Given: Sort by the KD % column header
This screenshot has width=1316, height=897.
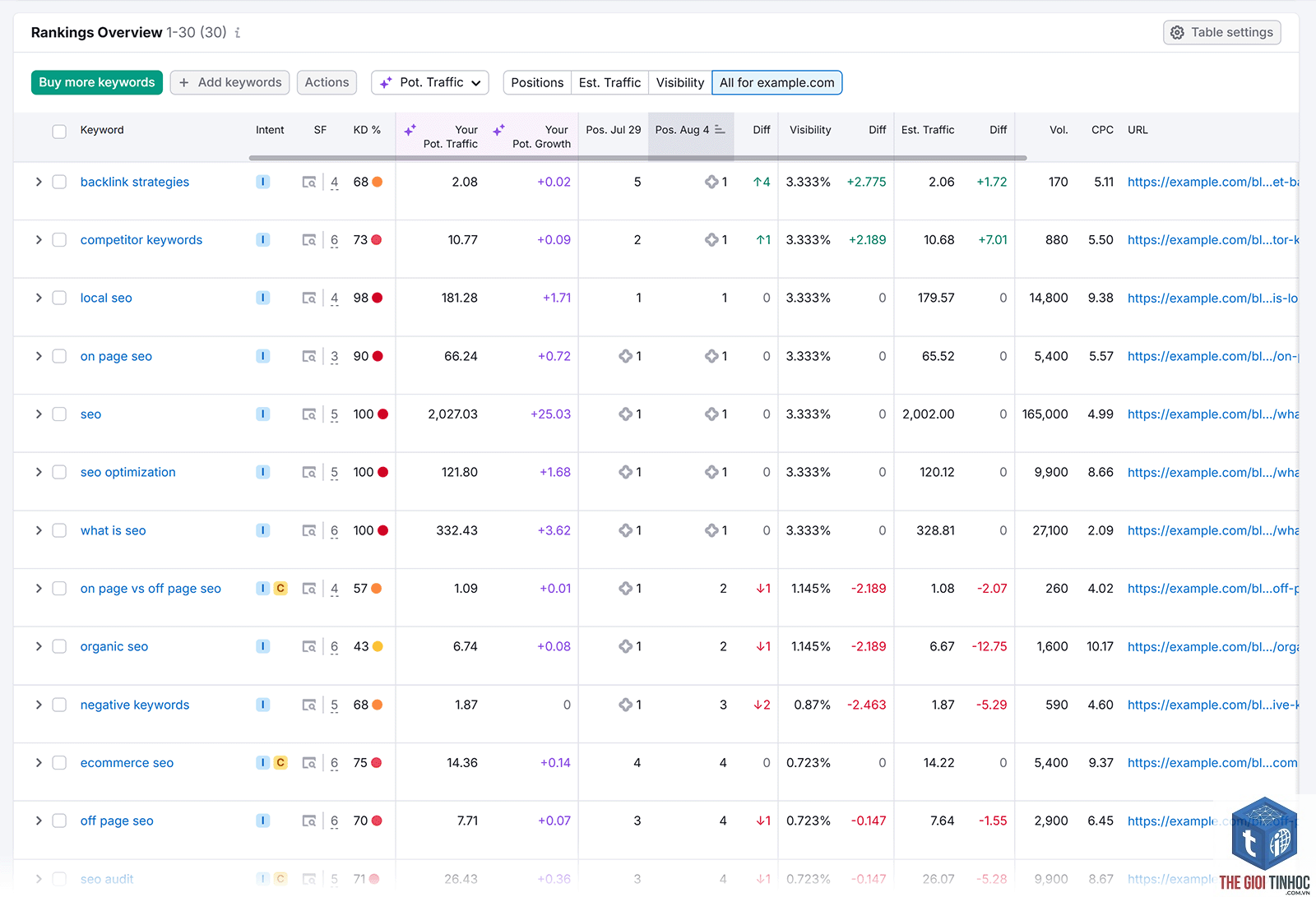Looking at the screenshot, I should pyautogui.click(x=367, y=130).
